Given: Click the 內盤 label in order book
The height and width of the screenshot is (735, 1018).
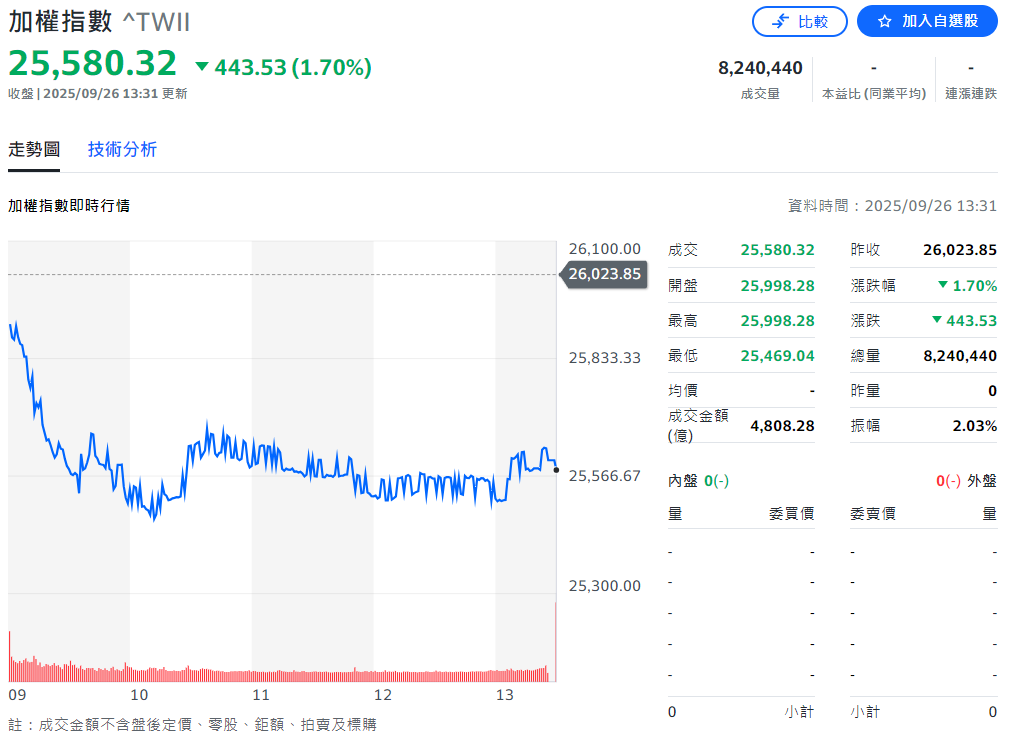Looking at the screenshot, I should (683, 481).
